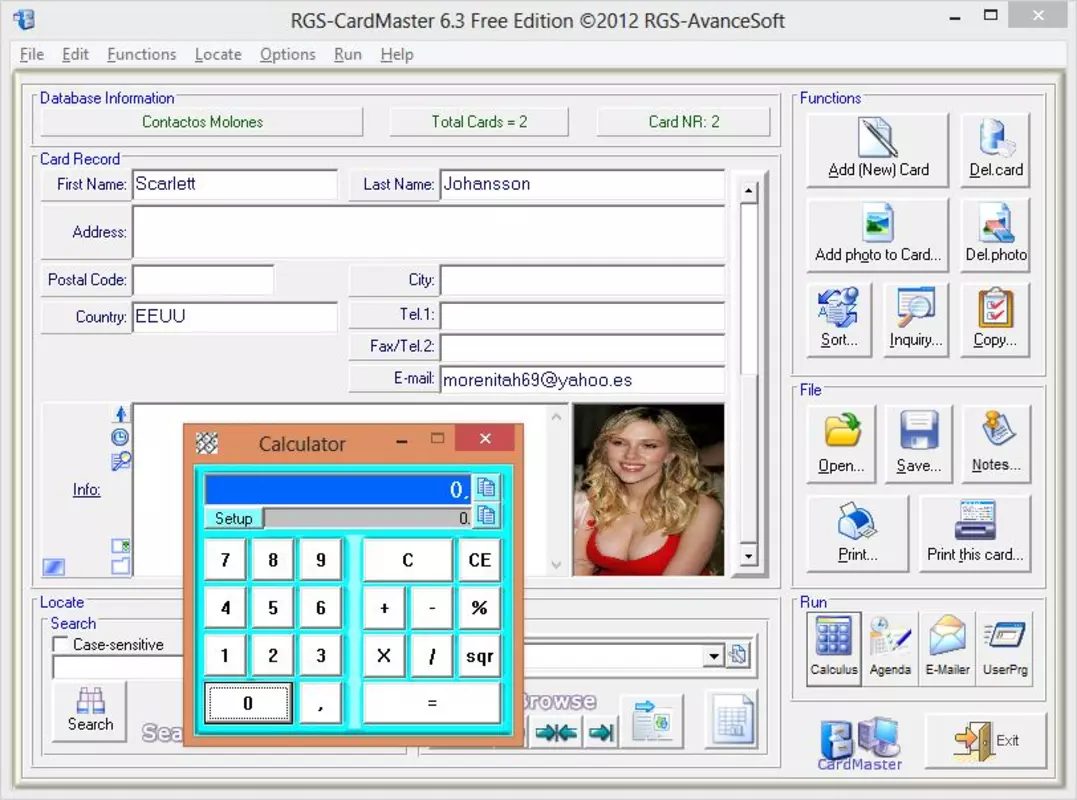Click calculator multiply X button

[x=384, y=656]
